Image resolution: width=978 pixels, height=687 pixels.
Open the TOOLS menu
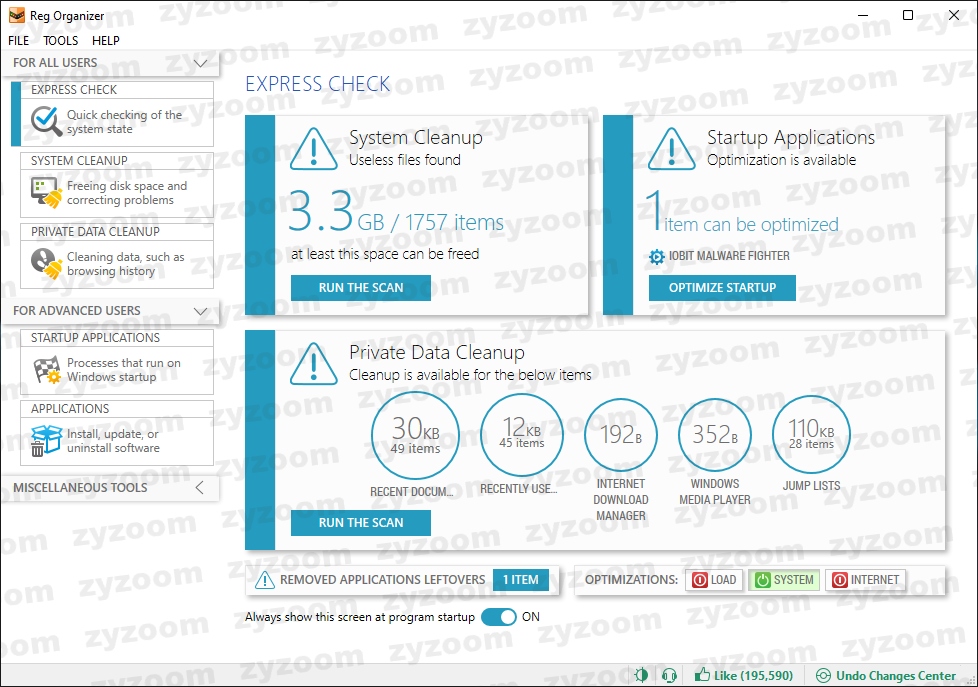tap(61, 41)
